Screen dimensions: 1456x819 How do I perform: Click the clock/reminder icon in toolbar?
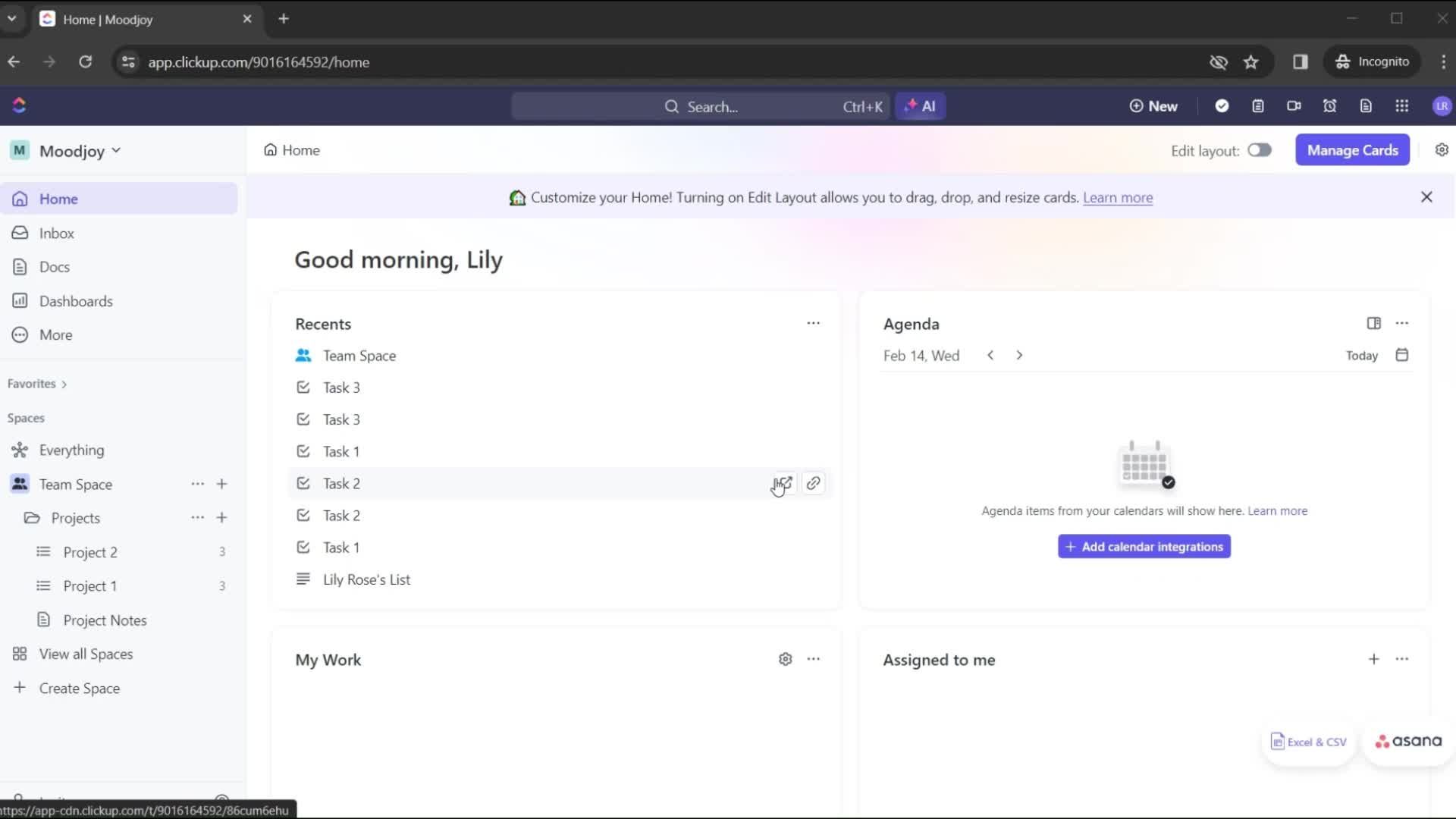point(1330,106)
